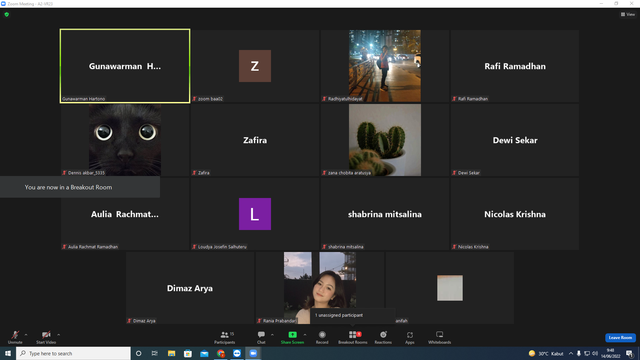Start recording with the Record button
Screen dimensions: 640x360
coord(322,337)
